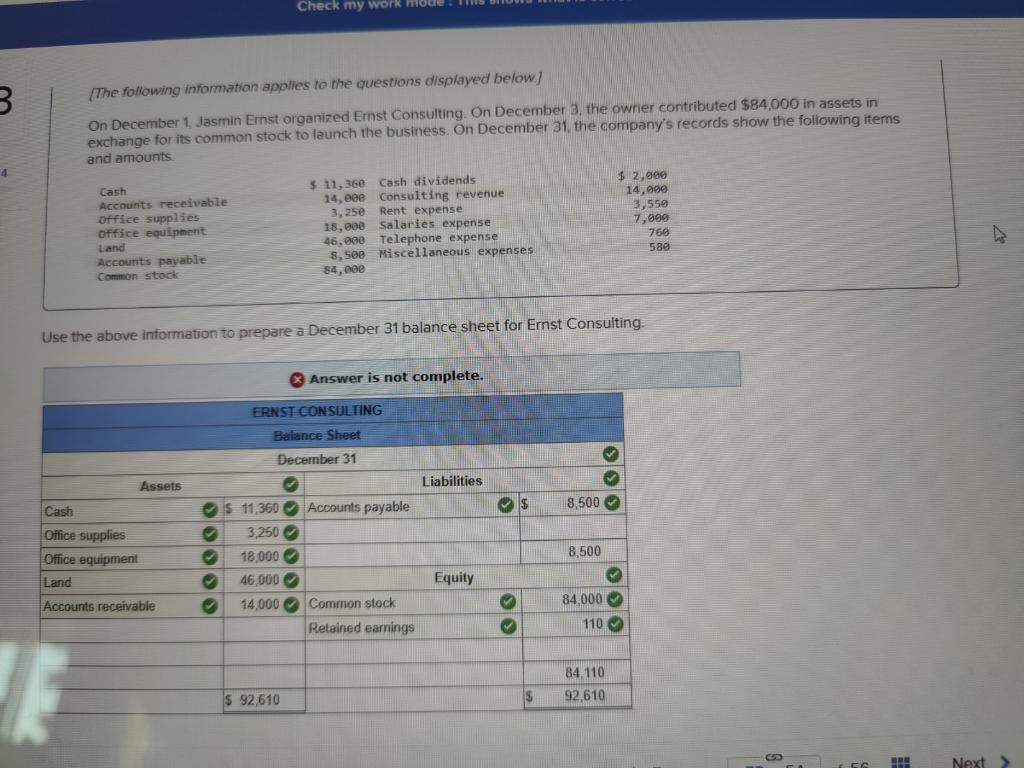Click the checkmark beside Office equipment amount
The width and height of the screenshot is (1024, 768).
point(292,556)
